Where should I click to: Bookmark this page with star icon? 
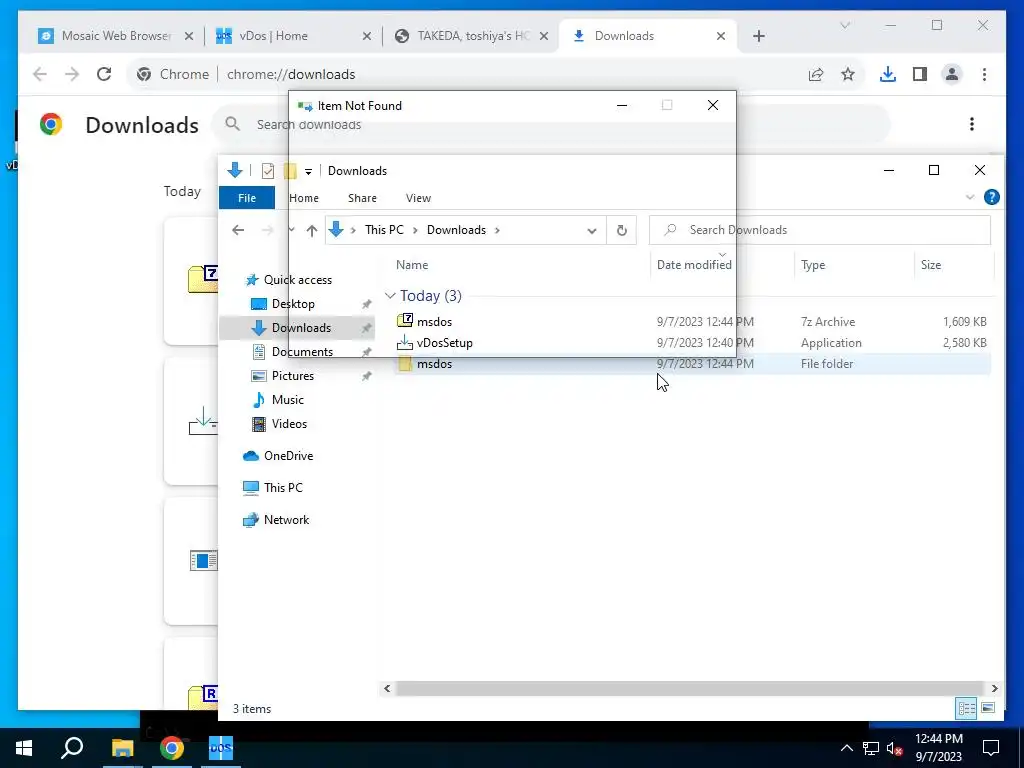pos(848,74)
